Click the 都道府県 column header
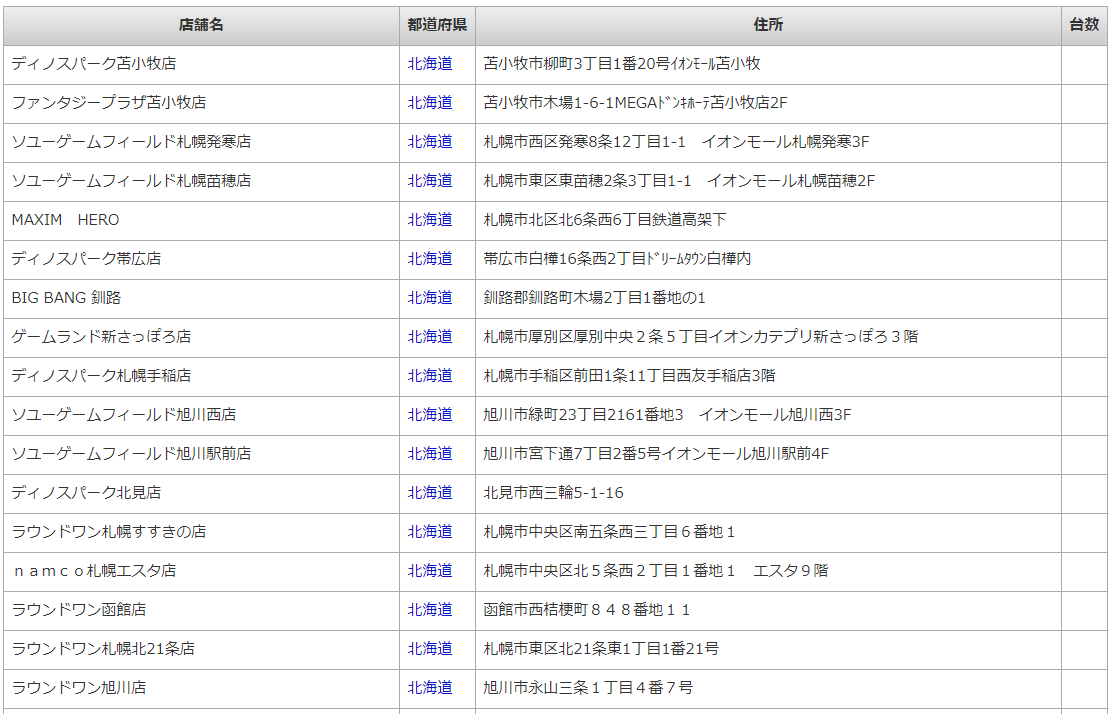The width and height of the screenshot is (1113, 714). point(437,25)
